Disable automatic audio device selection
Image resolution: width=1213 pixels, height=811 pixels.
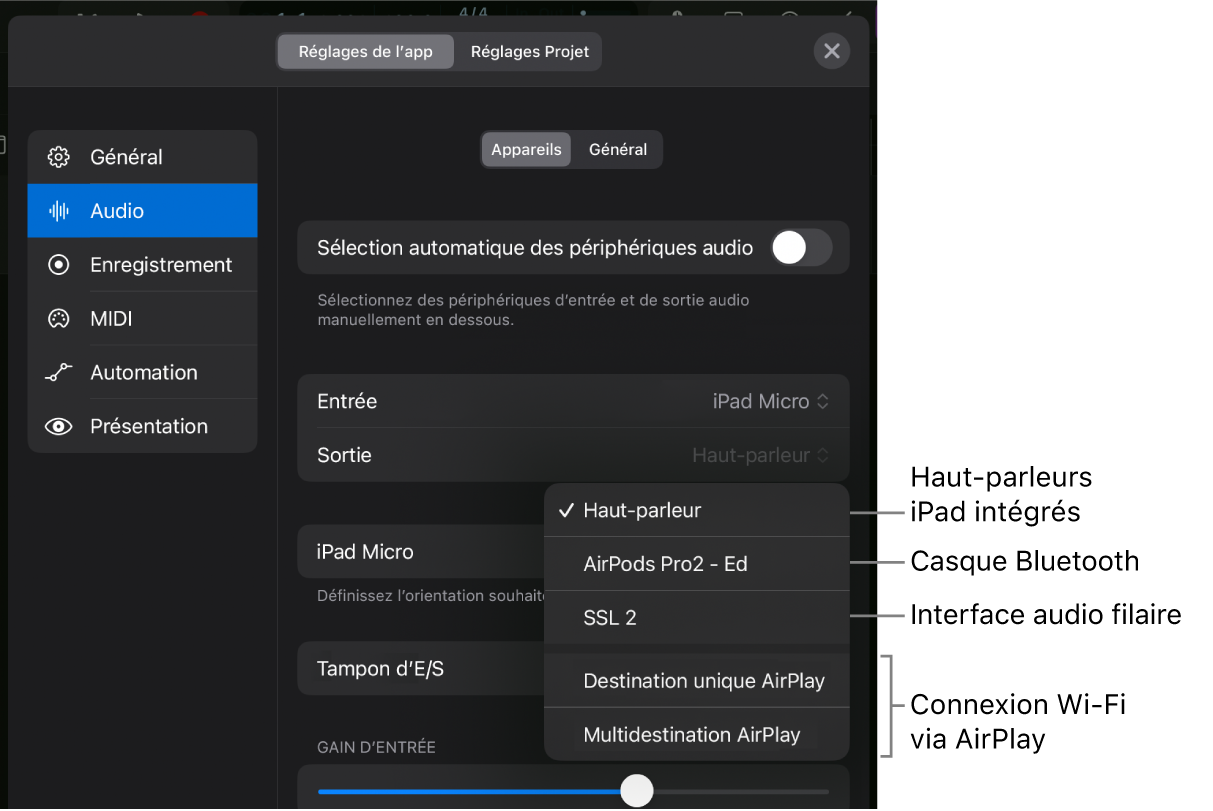[x=799, y=247]
